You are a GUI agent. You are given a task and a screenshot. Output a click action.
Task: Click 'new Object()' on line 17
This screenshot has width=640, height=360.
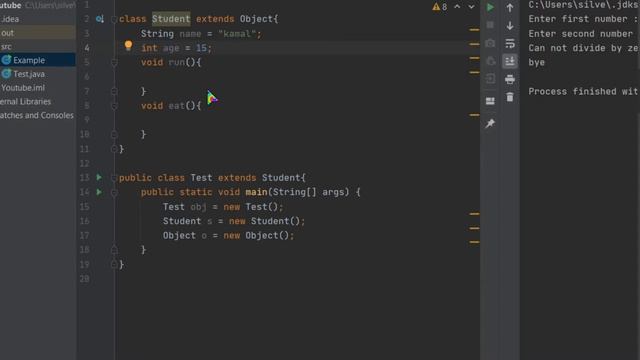click(256, 236)
